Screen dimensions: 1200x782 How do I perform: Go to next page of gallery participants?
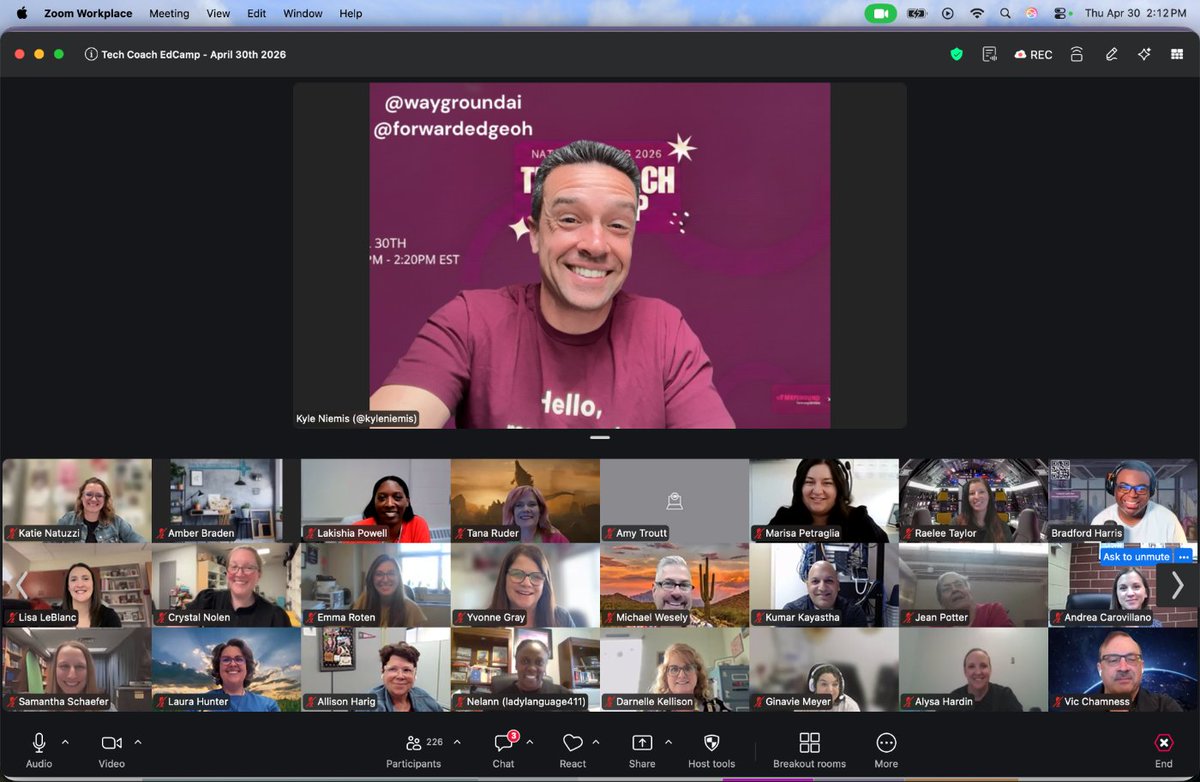[1177, 585]
